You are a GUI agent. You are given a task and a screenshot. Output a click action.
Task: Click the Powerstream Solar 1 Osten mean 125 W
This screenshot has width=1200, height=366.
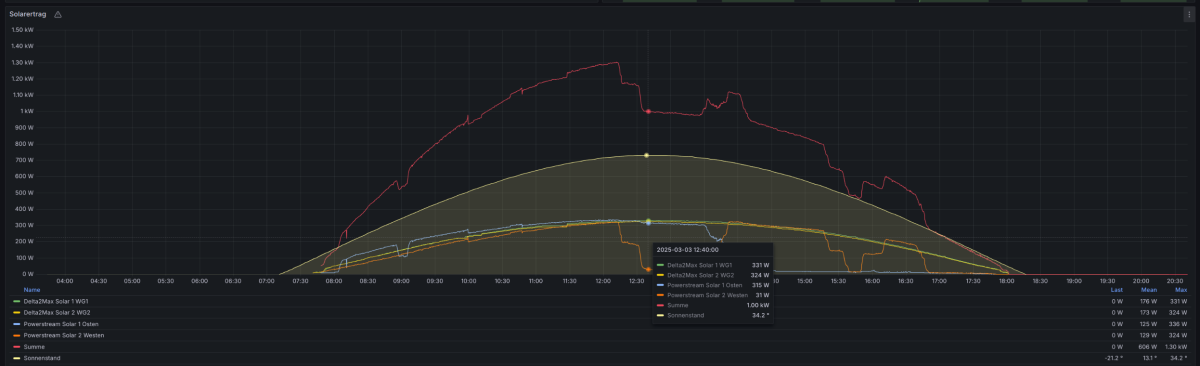point(1148,324)
